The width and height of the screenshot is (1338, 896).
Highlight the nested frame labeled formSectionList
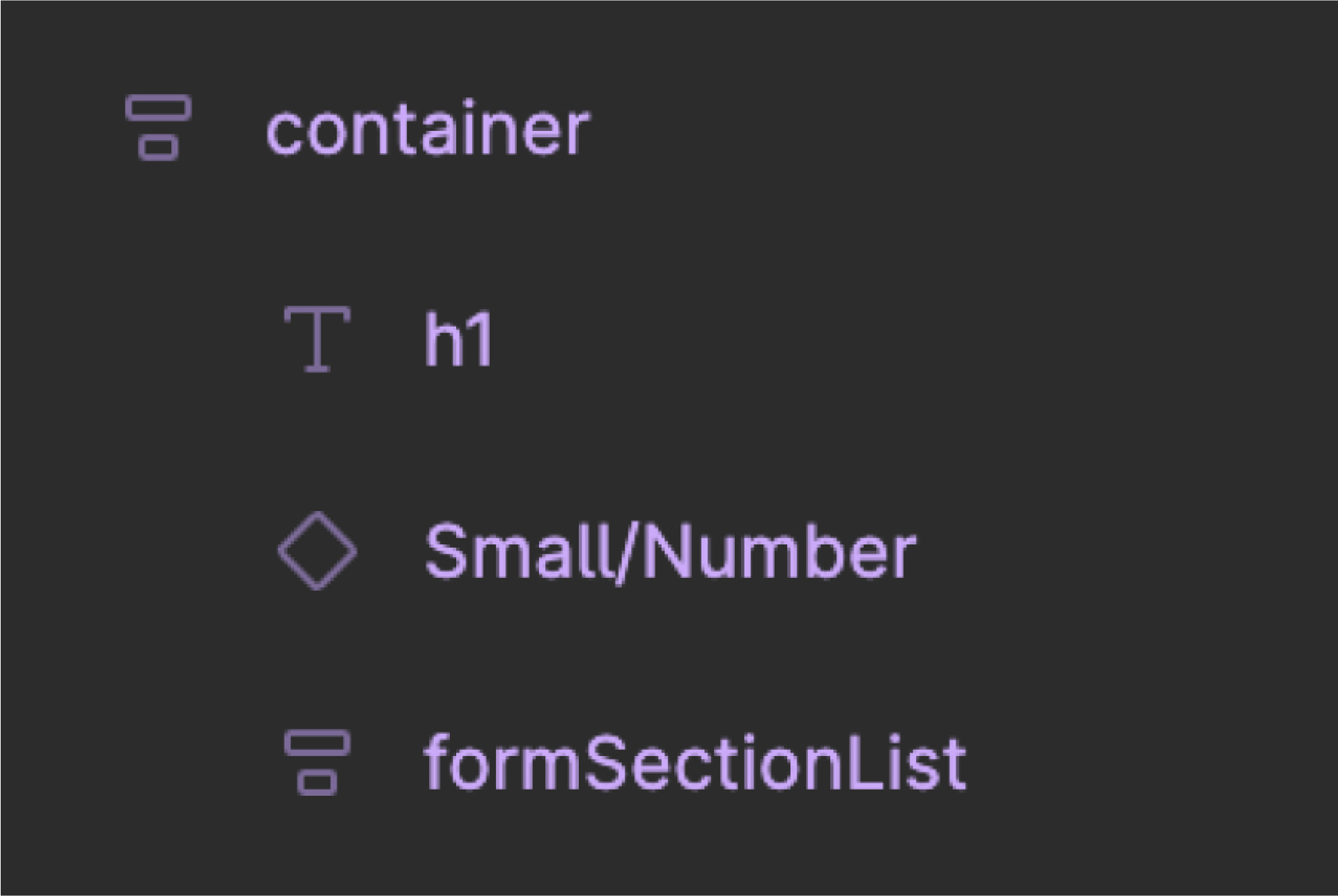pos(694,763)
